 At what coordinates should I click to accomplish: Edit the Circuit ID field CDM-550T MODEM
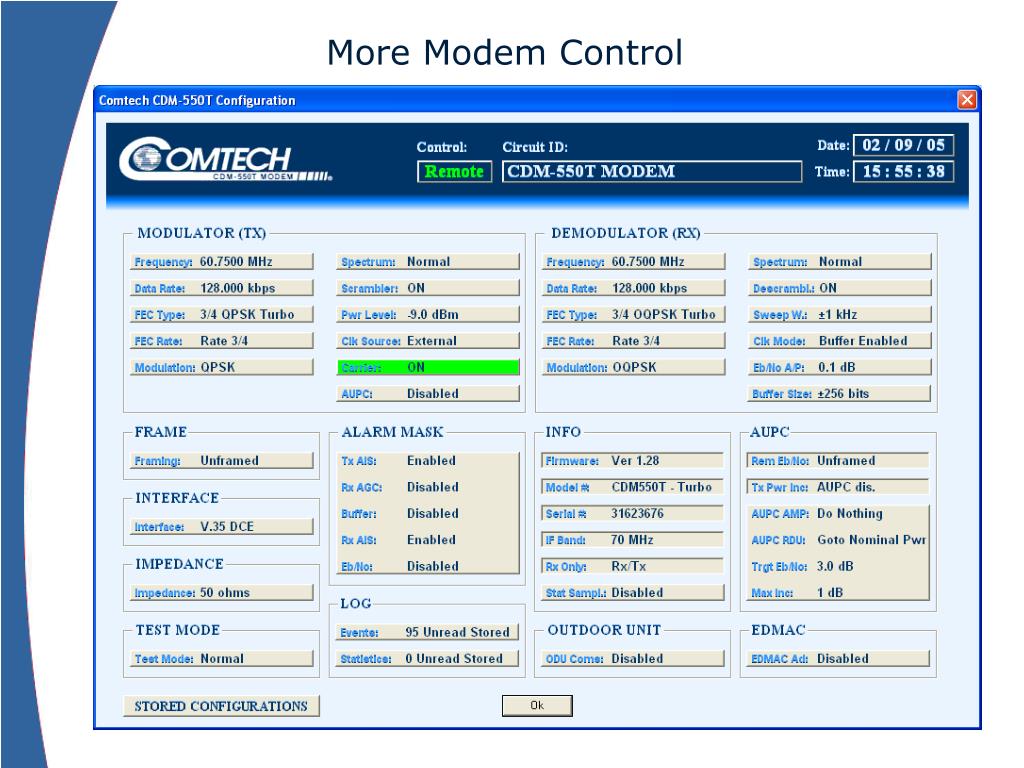click(x=652, y=172)
